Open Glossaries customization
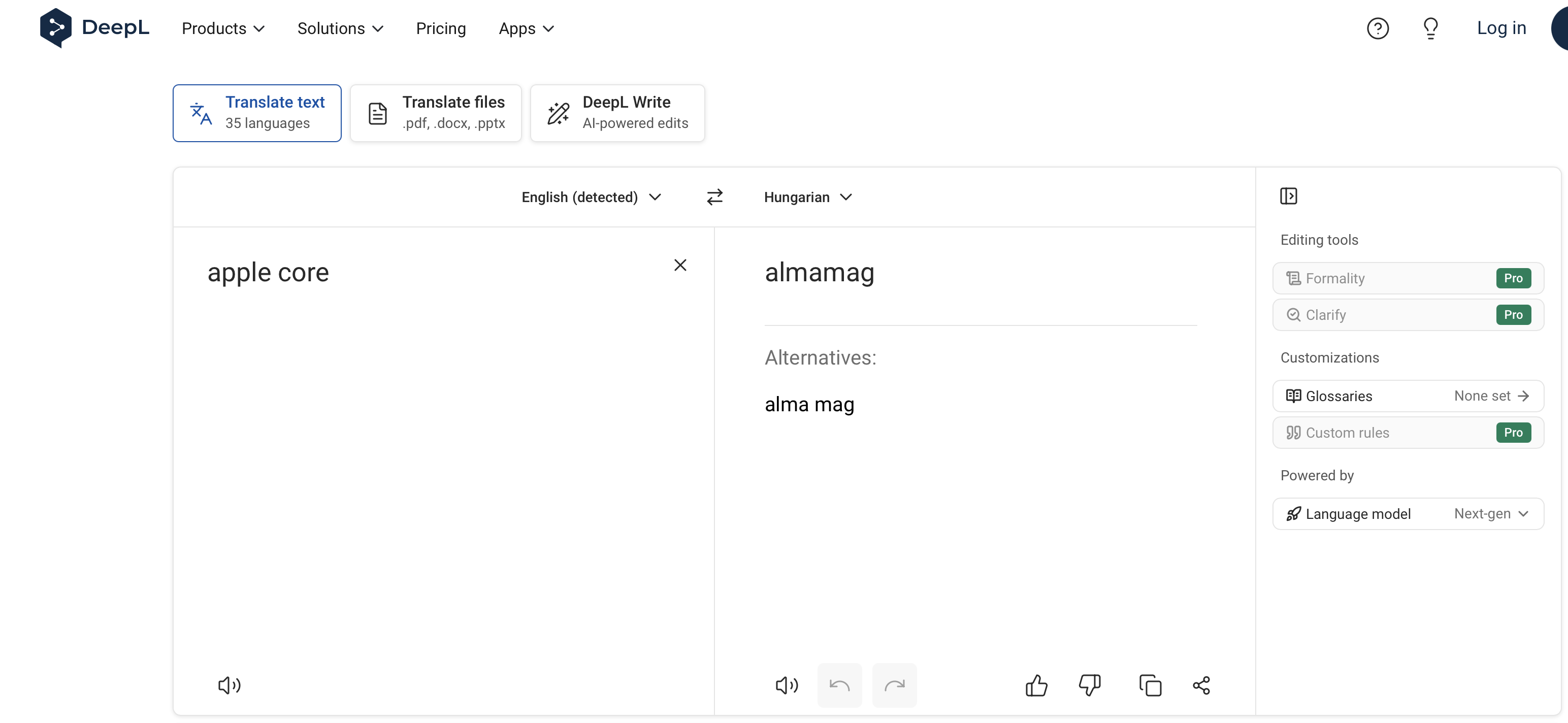Viewport: 1568px width, 723px height. pyautogui.click(x=1408, y=396)
